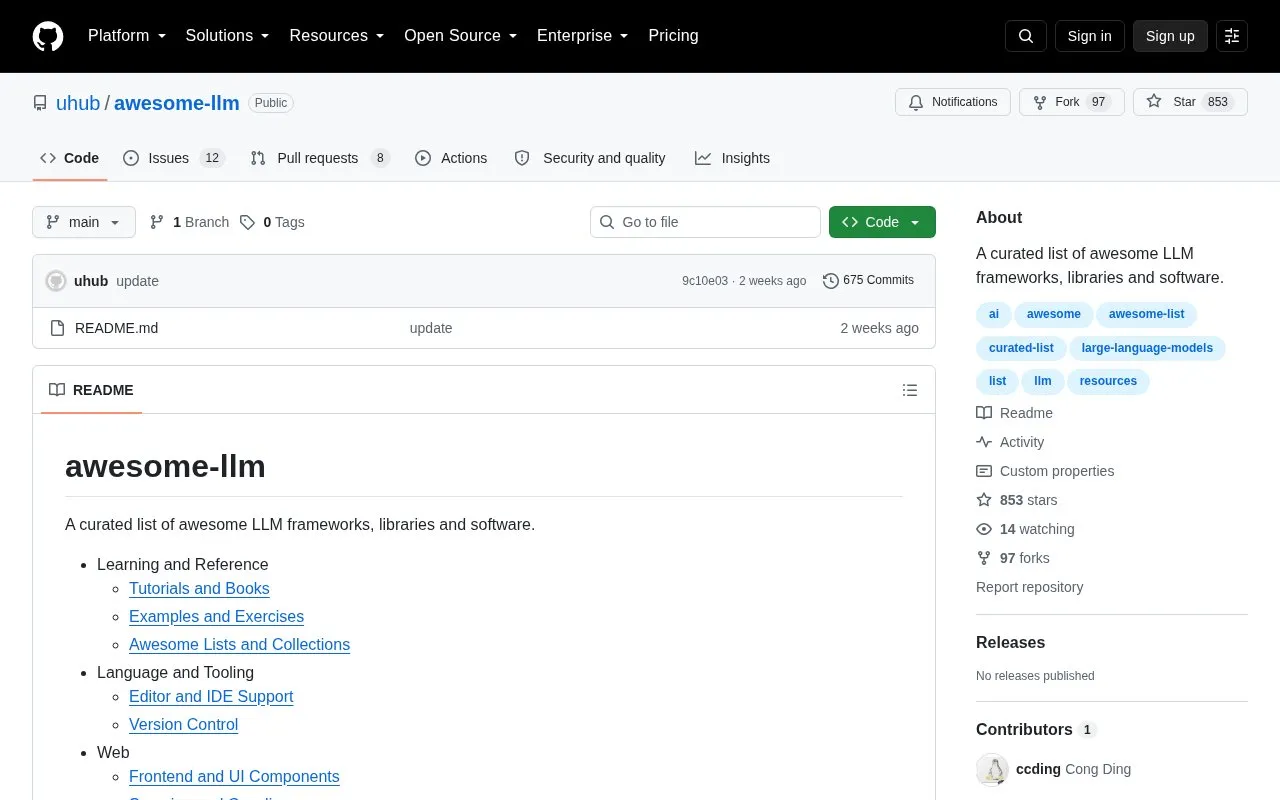
Task: Click uhub avatar in commit row
Action: pos(56,281)
